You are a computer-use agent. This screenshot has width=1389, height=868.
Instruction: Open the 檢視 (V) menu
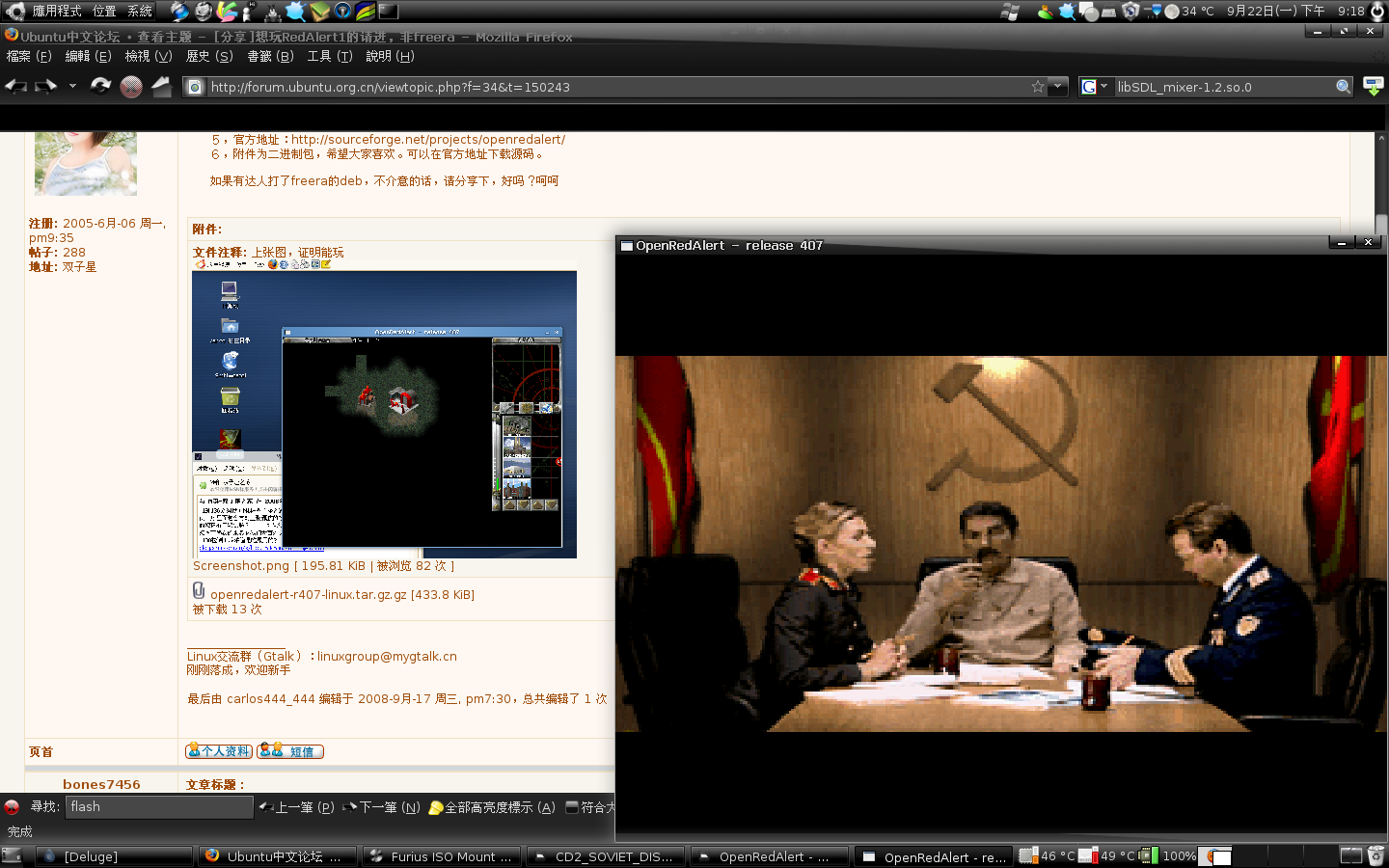149,56
